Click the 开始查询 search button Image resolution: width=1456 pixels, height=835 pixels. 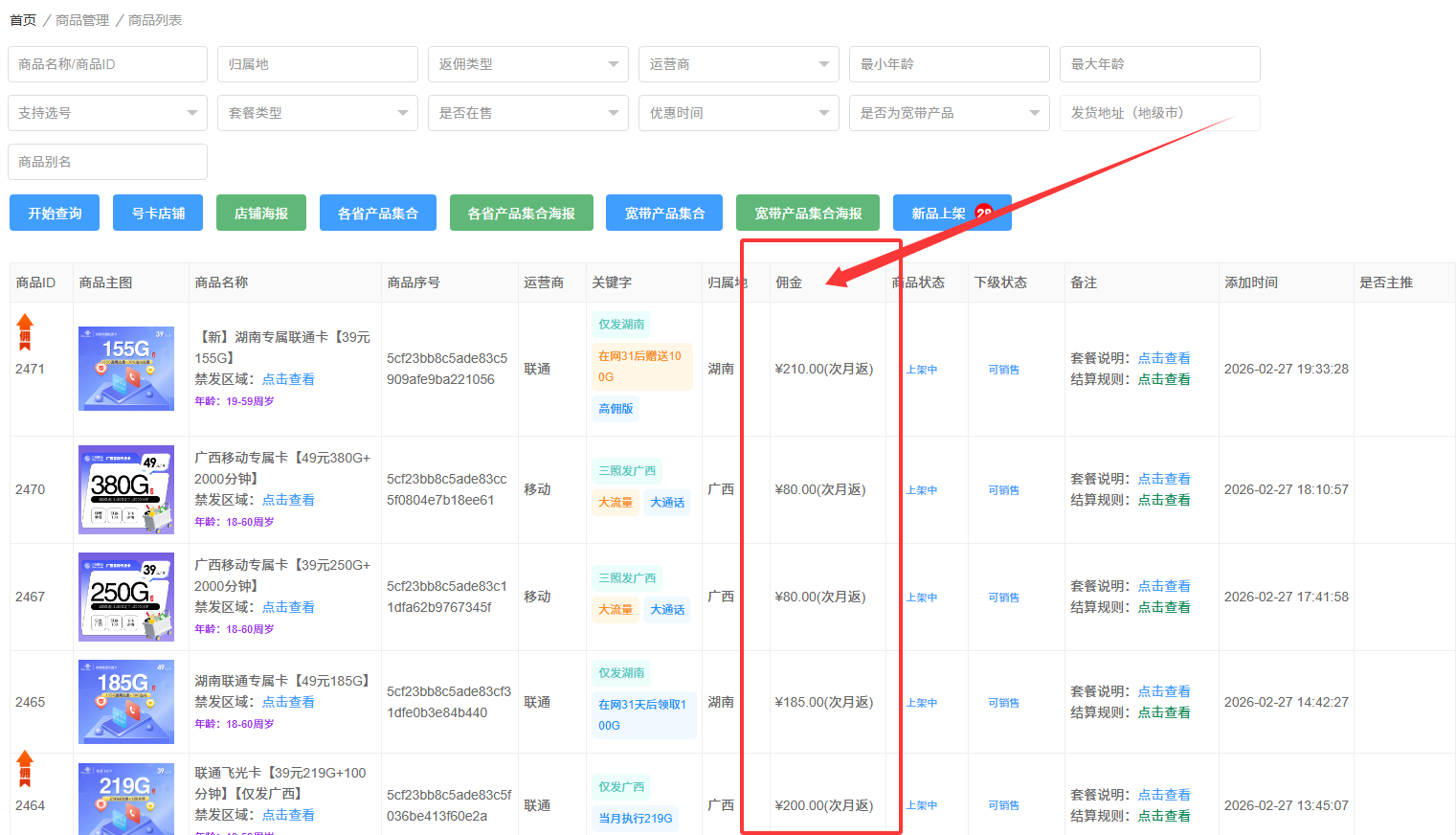(x=54, y=213)
